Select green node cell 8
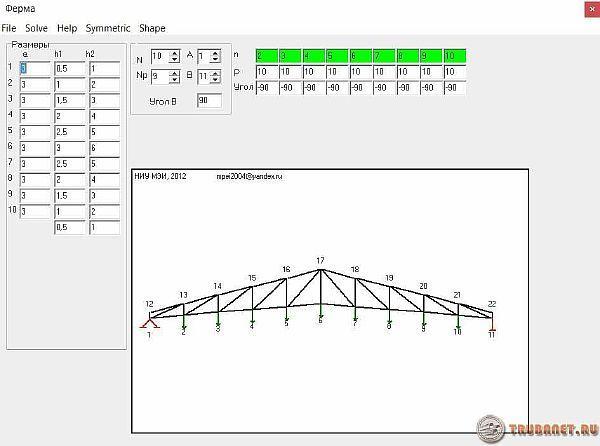The width and height of the screenshot is (600, 446). click(408, 56)
